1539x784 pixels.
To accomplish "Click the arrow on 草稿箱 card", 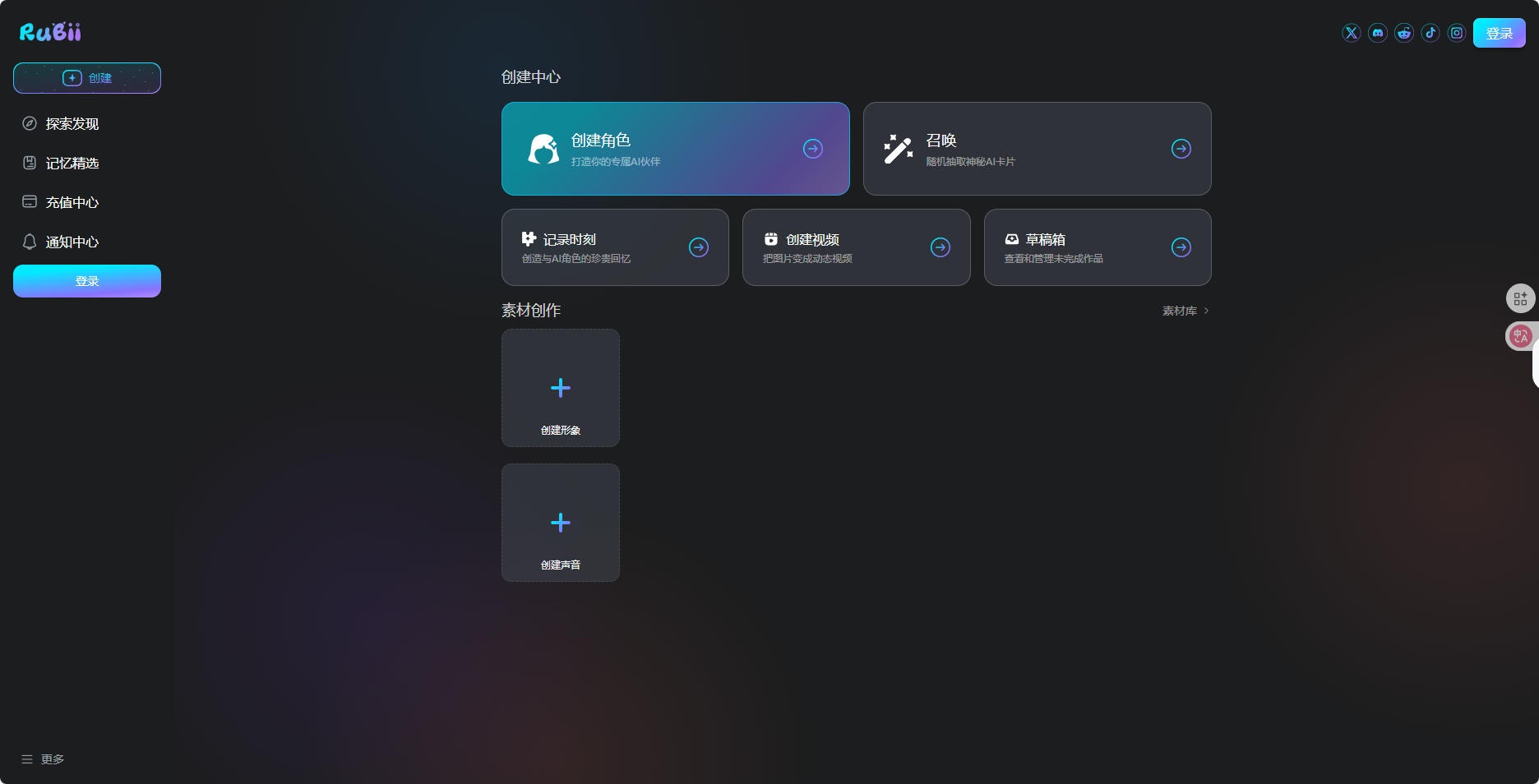I will [x=1181, y=247].
